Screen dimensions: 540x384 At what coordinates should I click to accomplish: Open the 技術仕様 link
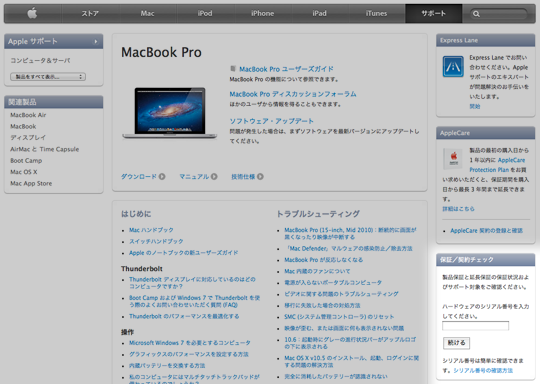(243, 177)
